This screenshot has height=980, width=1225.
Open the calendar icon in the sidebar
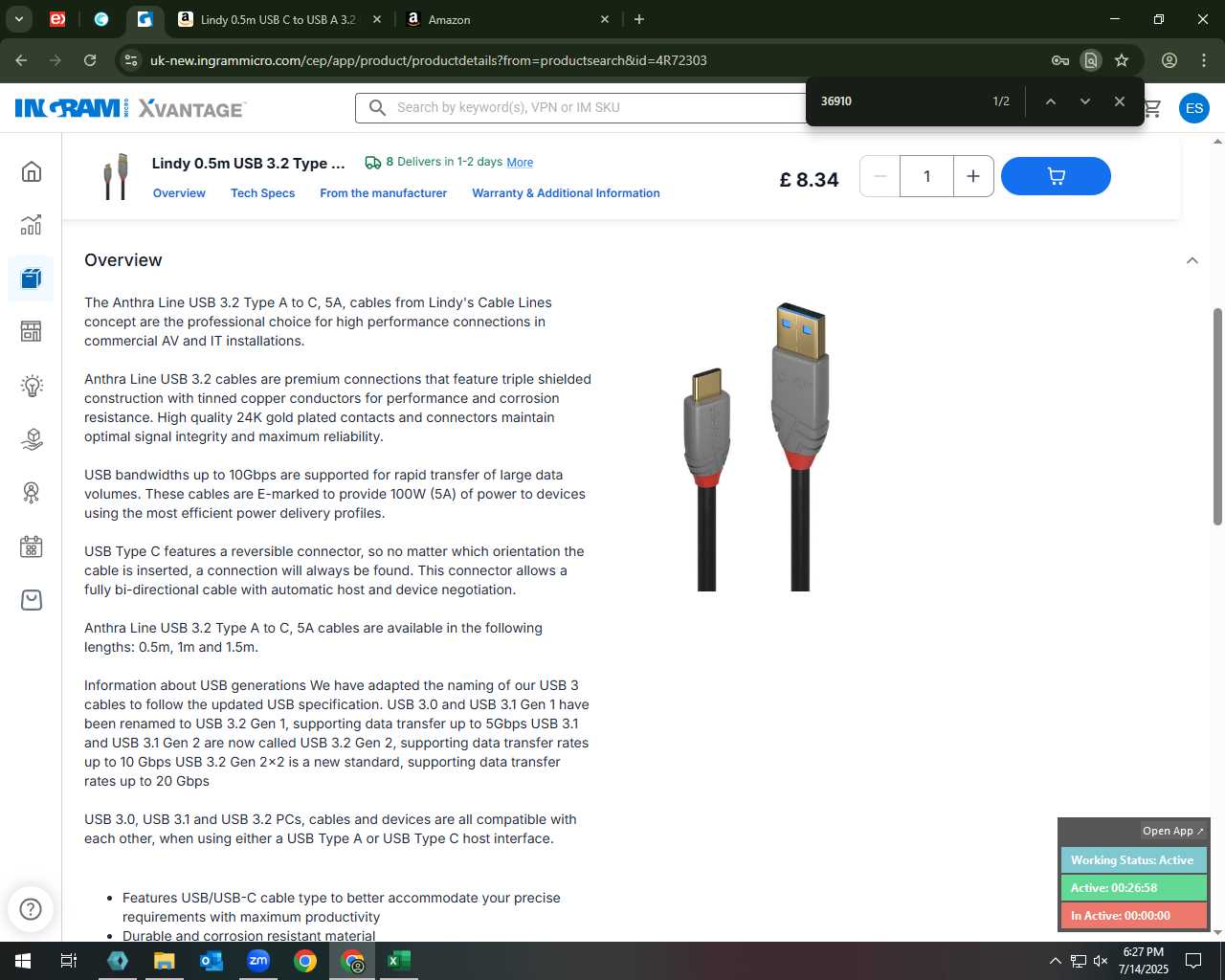click(32, 546)
